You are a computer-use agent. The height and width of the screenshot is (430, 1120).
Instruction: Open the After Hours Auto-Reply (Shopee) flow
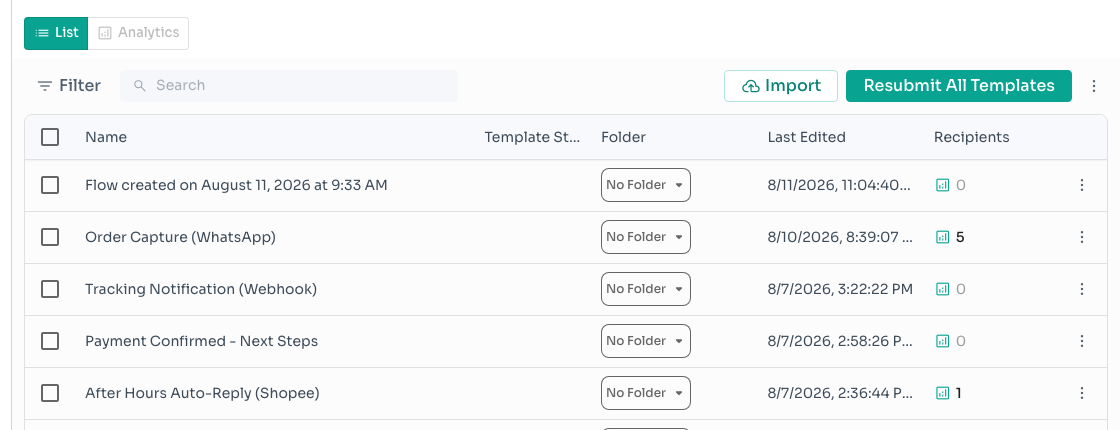pyautogui.click(x=202, y=393)
